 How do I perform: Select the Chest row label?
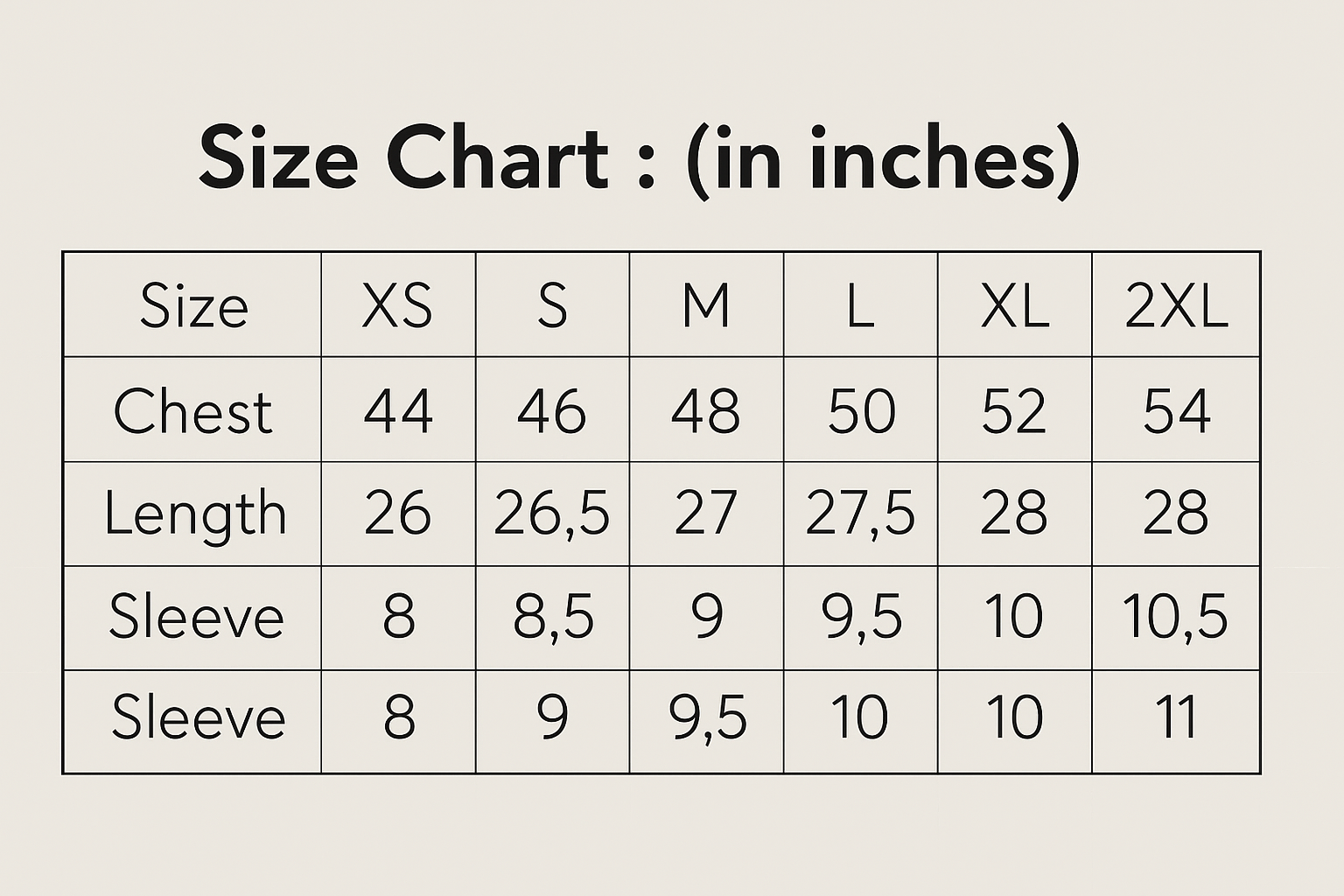(192, 410)
